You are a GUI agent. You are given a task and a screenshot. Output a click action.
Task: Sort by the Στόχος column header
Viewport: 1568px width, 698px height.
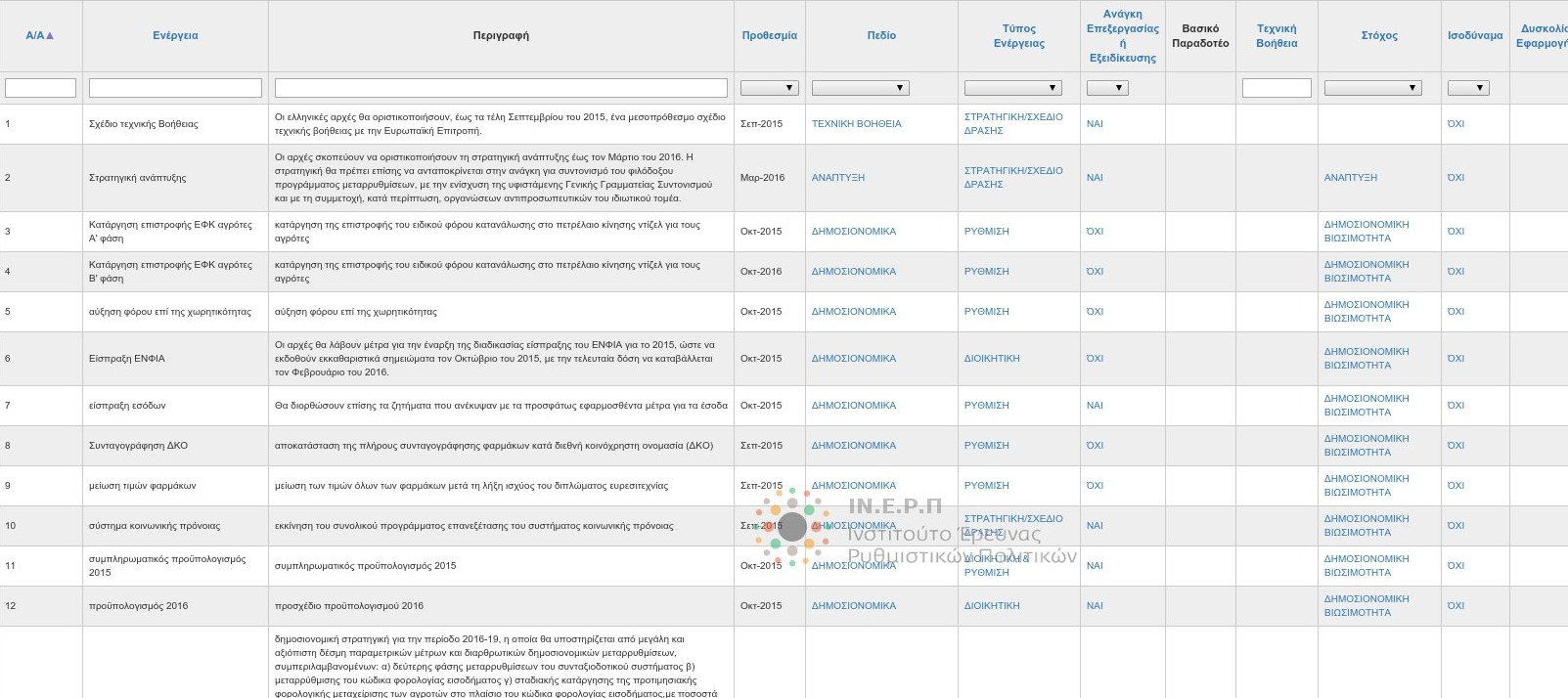(x=1379, y=35)
